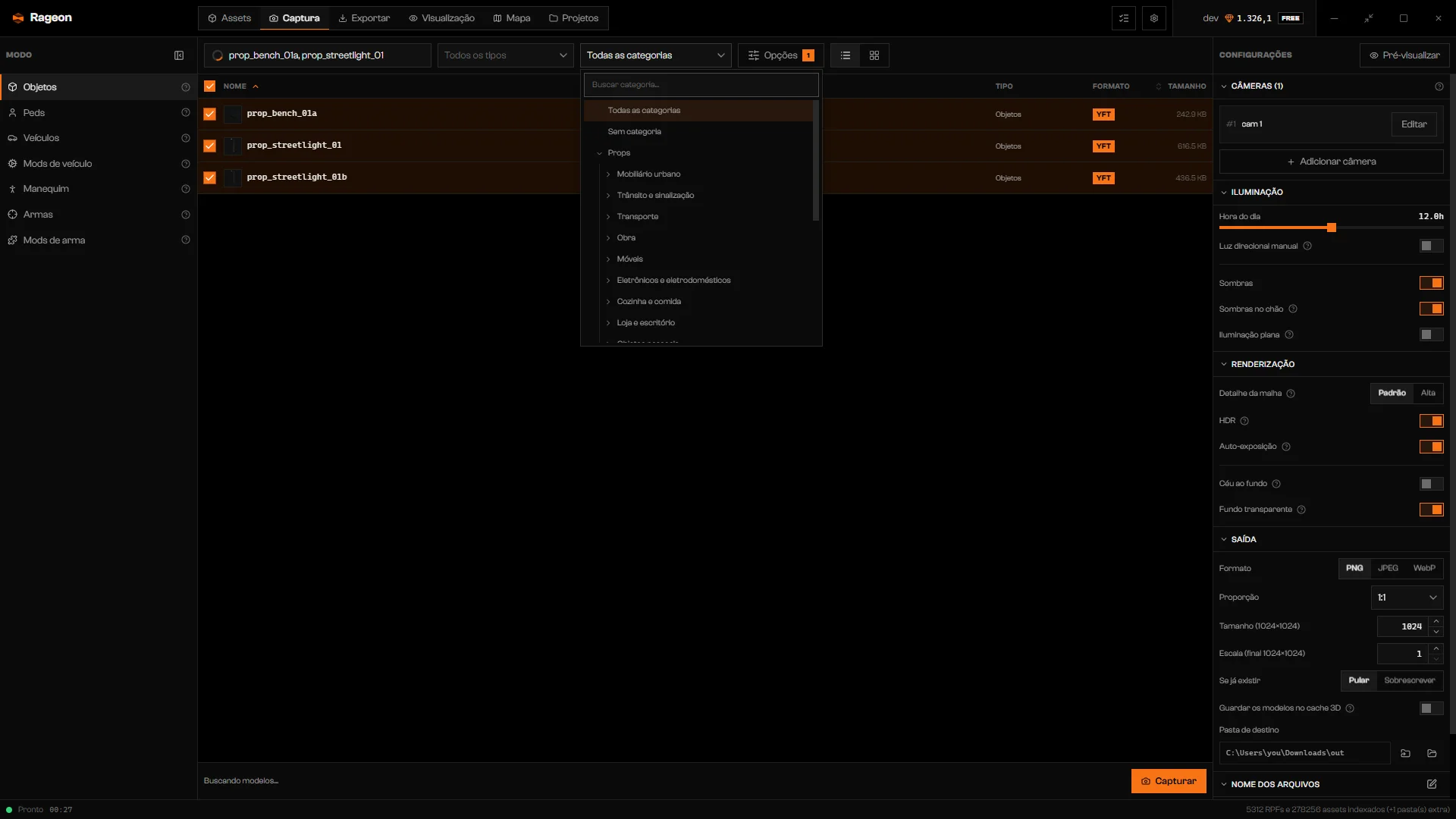Viewport: 1456px width, 819px height.
Task: Switch to list view layout
Action: click(x=846, y=55)
